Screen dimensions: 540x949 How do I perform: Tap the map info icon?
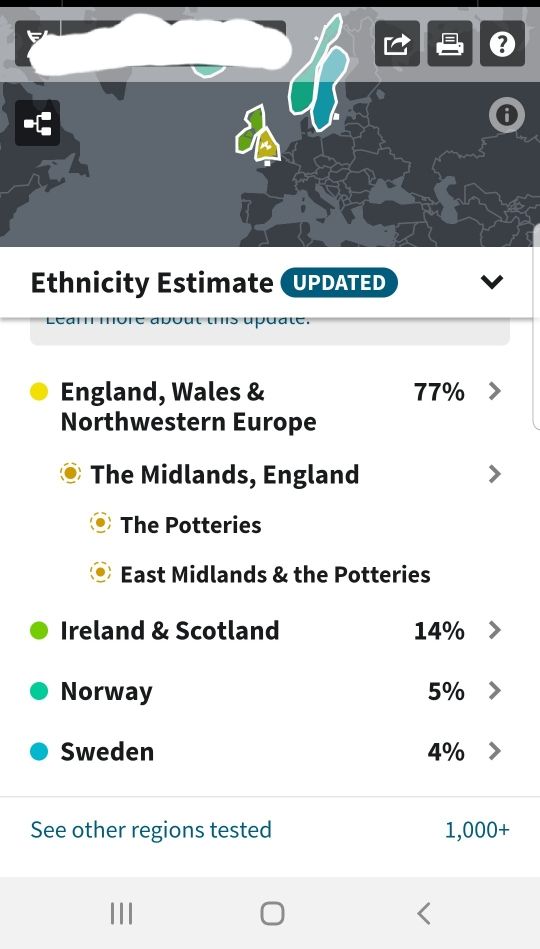click(507, 114)
